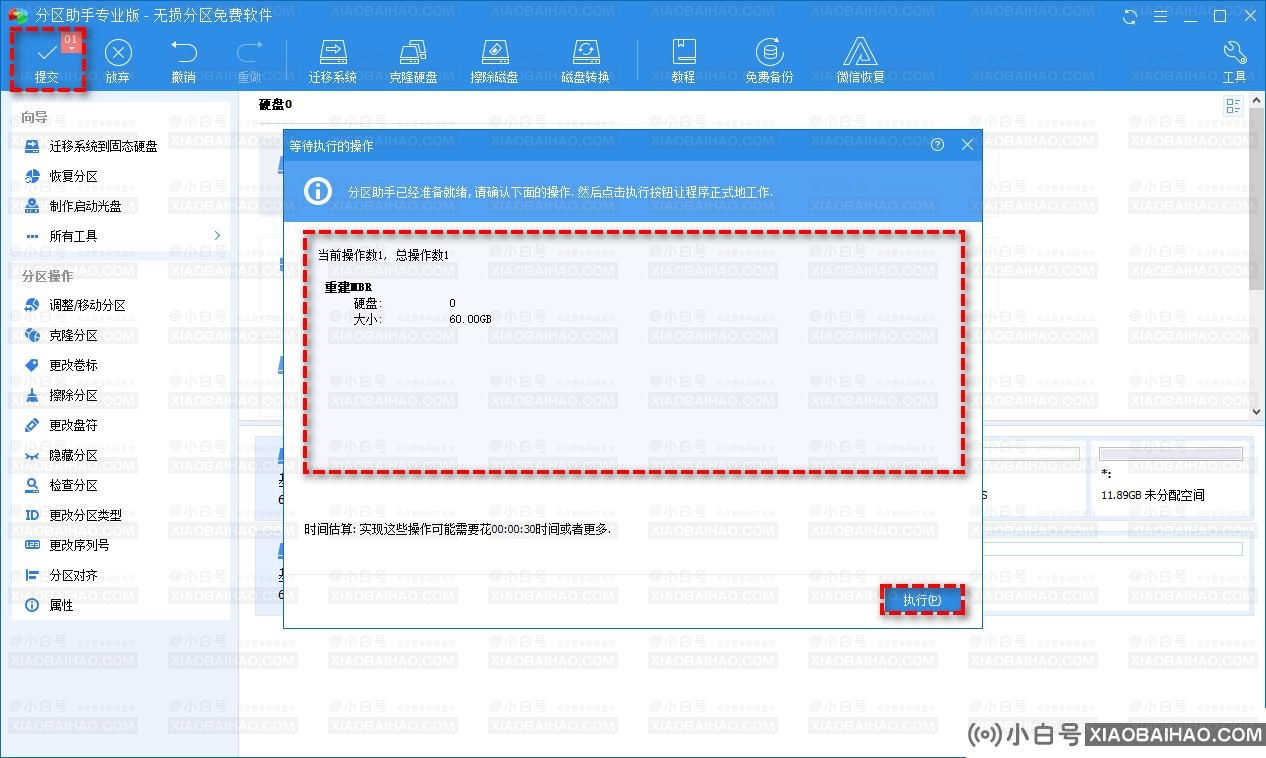Image resolution: width=1266 pixels, height=758 pixels.
Task: Open the 克隆硬盘 clone disk tool
Action: 413,60
